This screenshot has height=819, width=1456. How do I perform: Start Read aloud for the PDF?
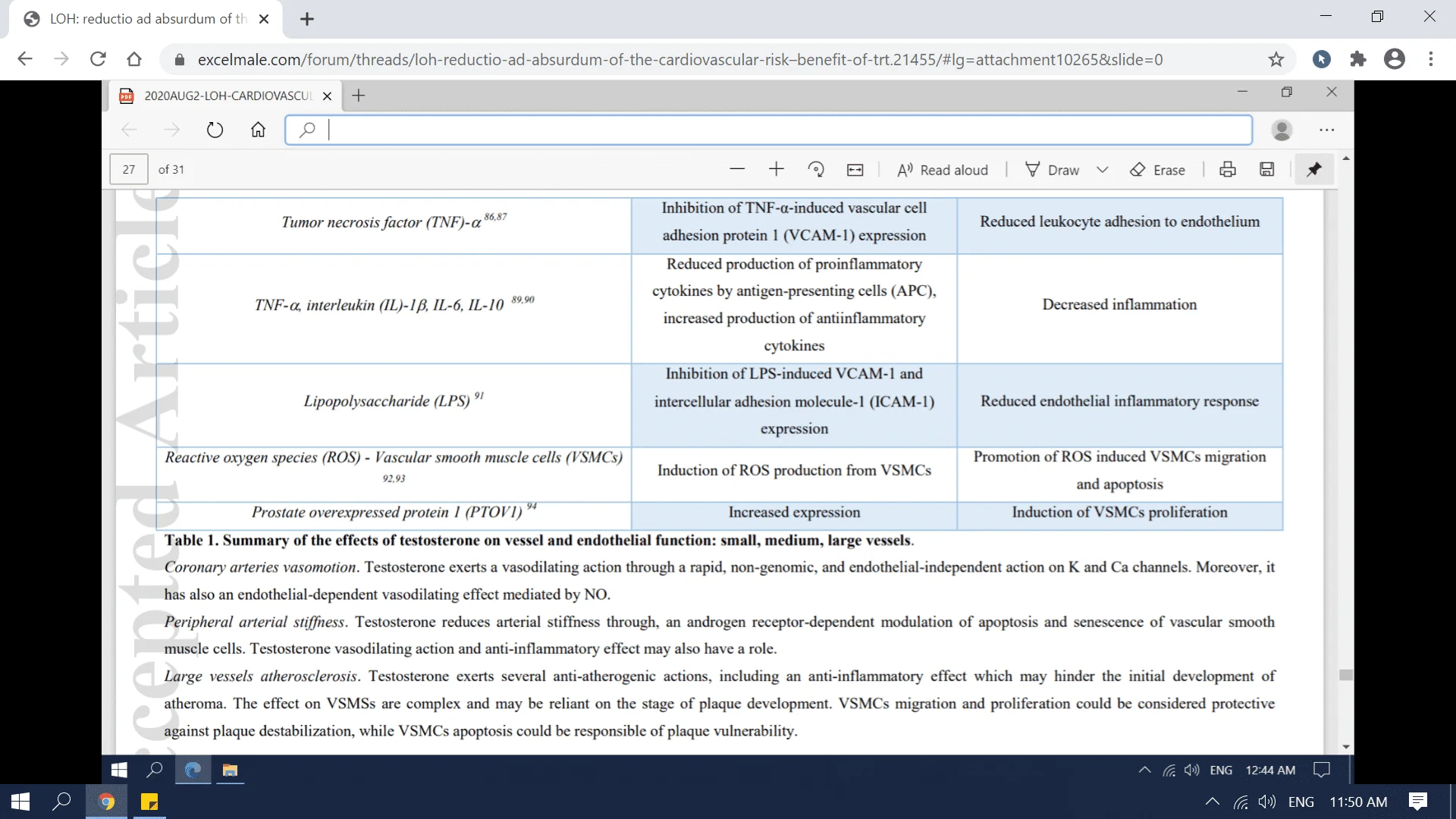tap(943, 170)
